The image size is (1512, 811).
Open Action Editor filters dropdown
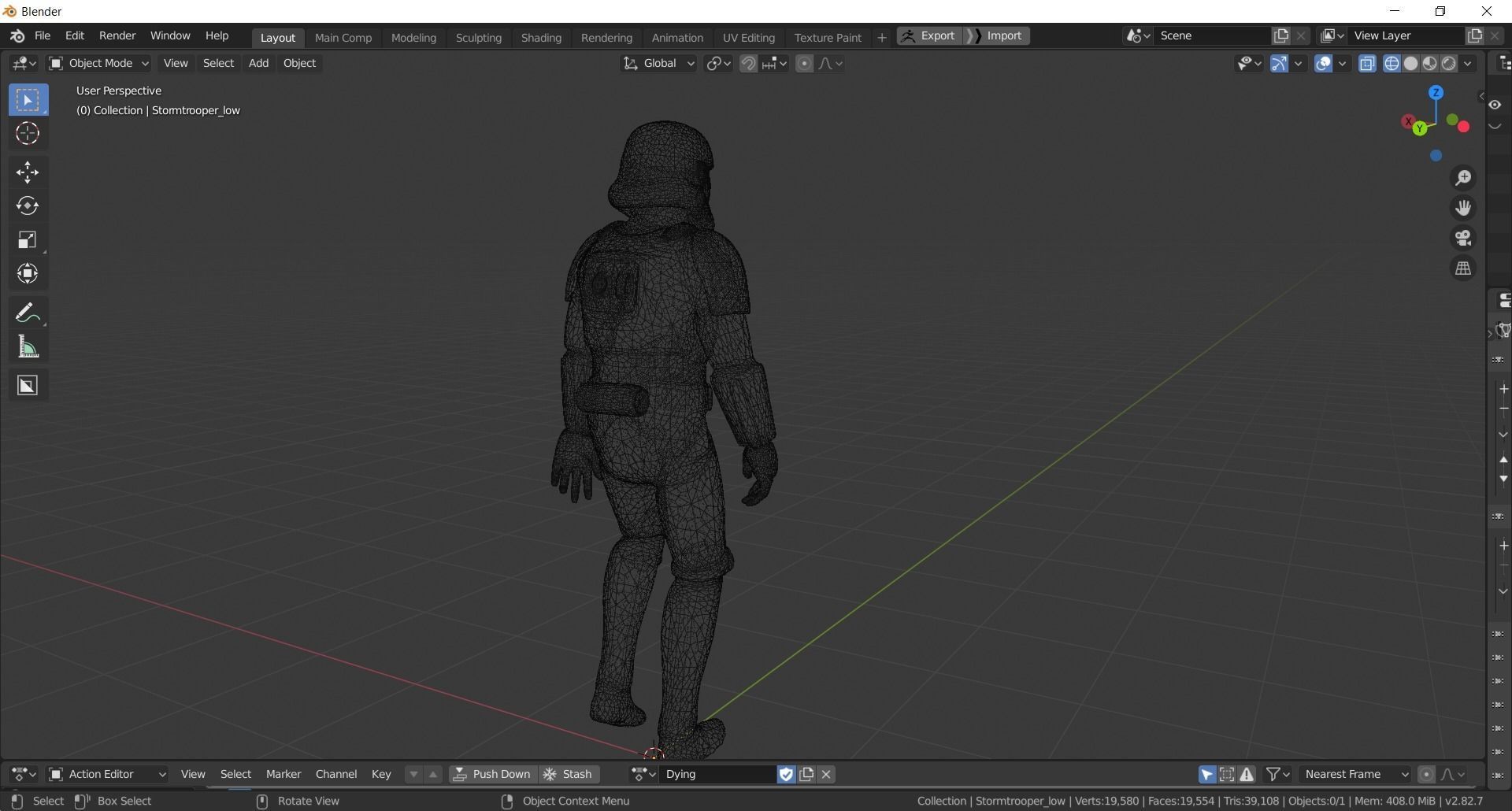[x=1278, y=775]
